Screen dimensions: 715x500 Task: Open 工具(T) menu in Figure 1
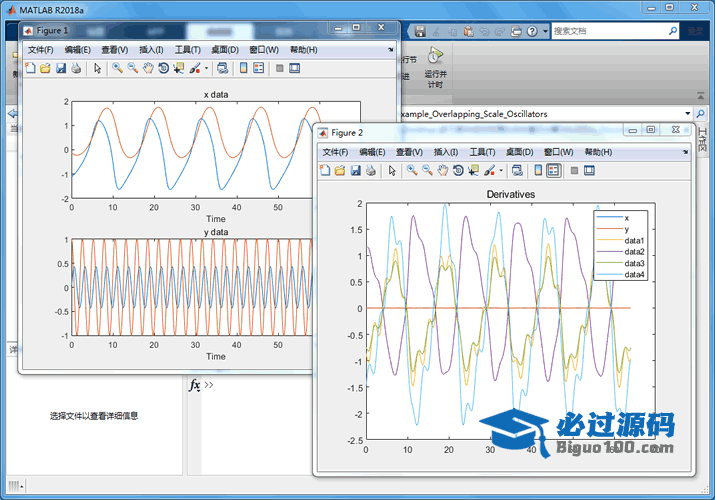point(188,50)
